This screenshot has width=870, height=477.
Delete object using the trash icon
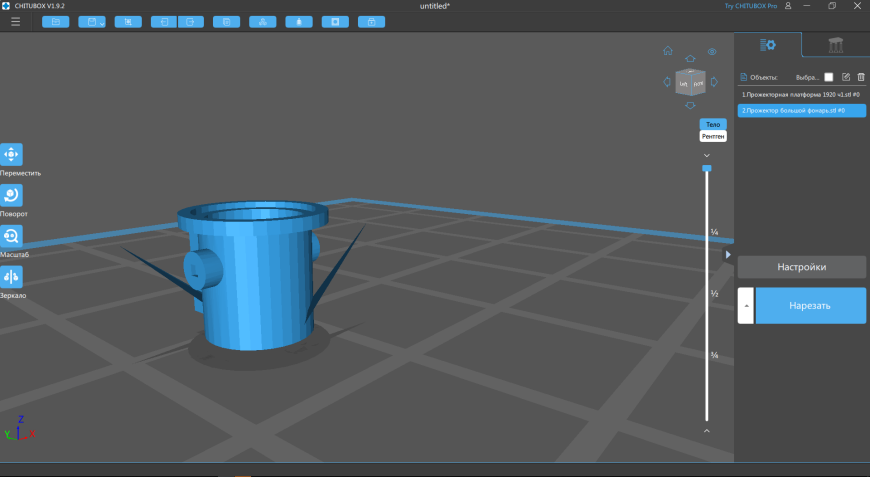pos(861,77)
